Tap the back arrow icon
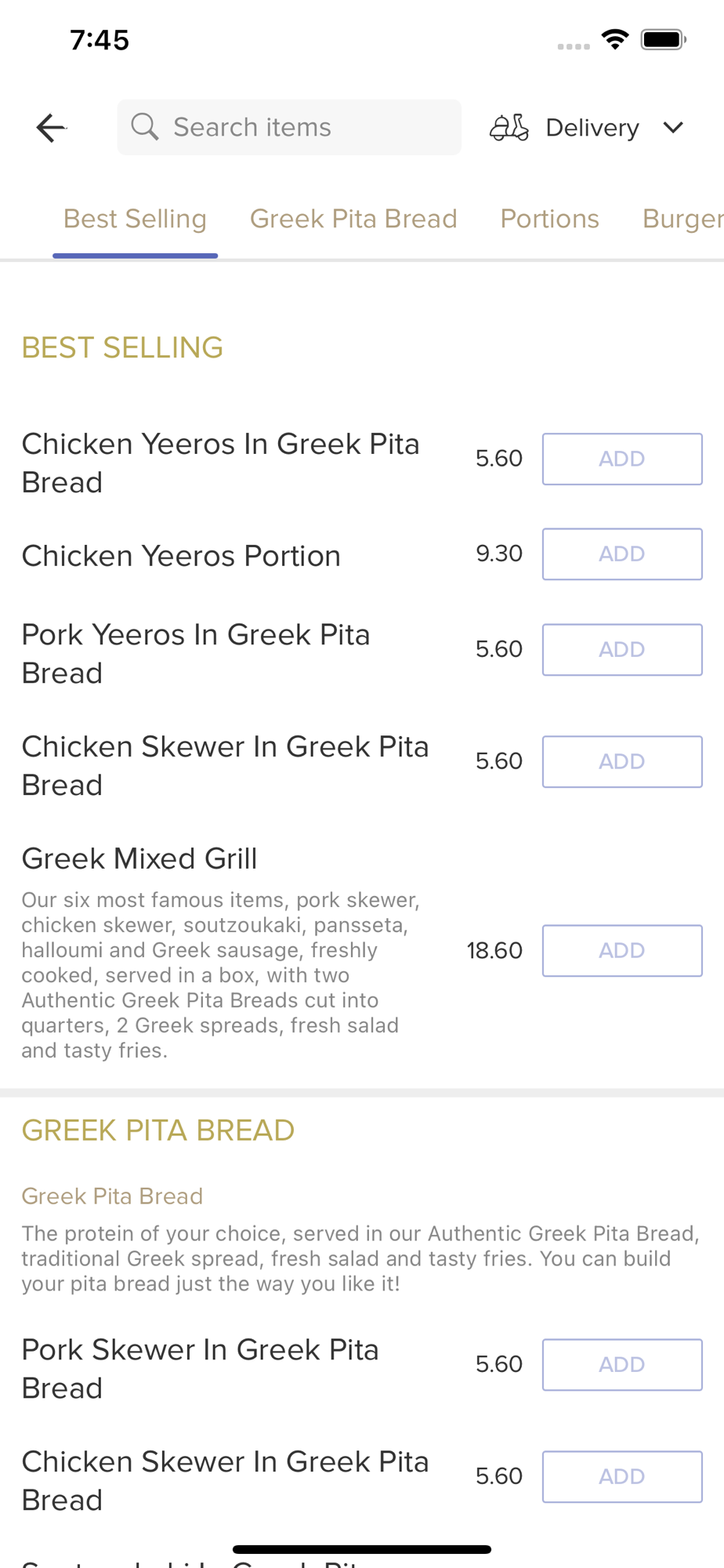Viewport: 724px width, 1568px height. [51, 128]
